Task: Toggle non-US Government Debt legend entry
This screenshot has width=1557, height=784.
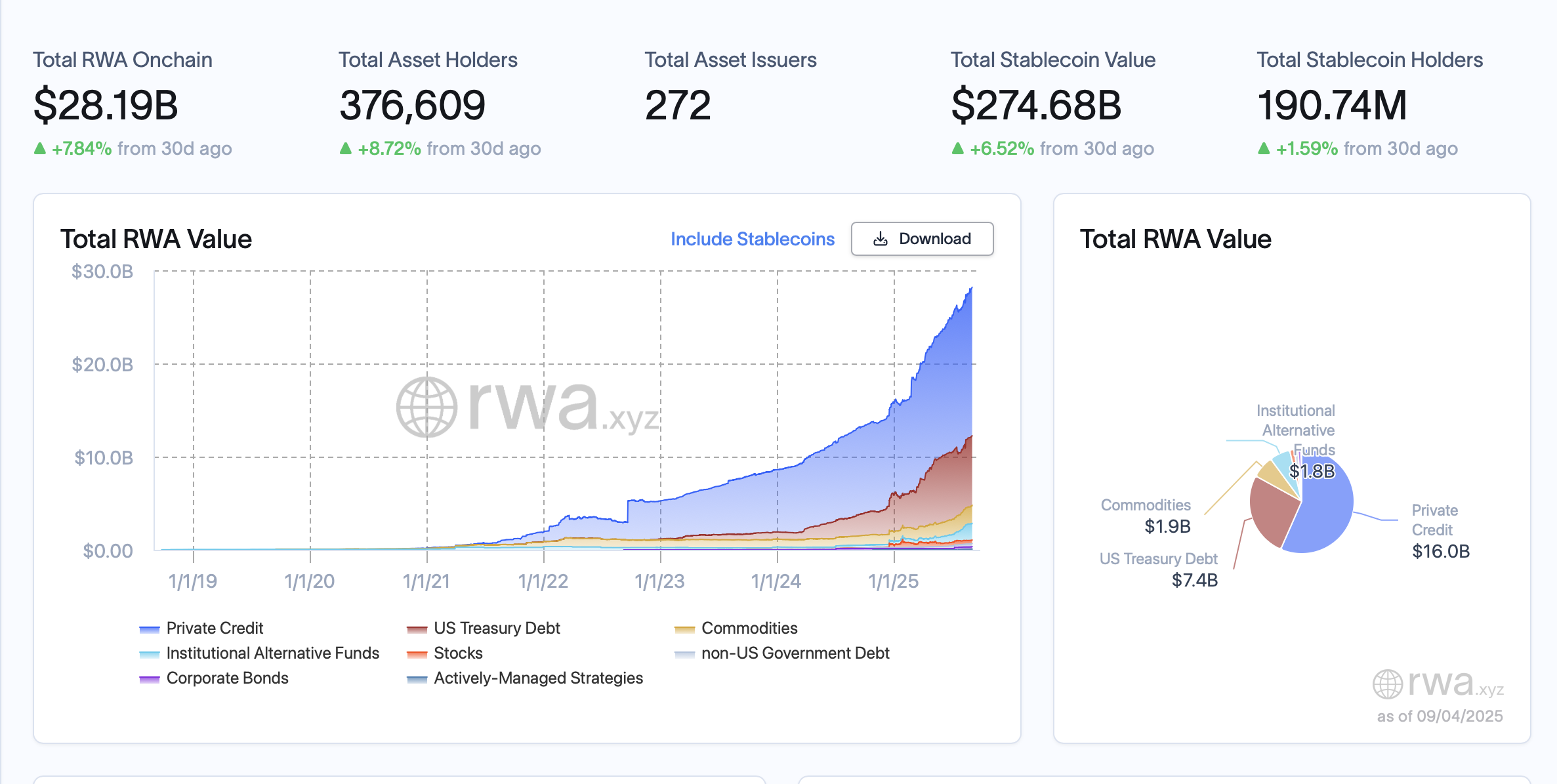Action: pyautogui.click(x=795, y=653)
